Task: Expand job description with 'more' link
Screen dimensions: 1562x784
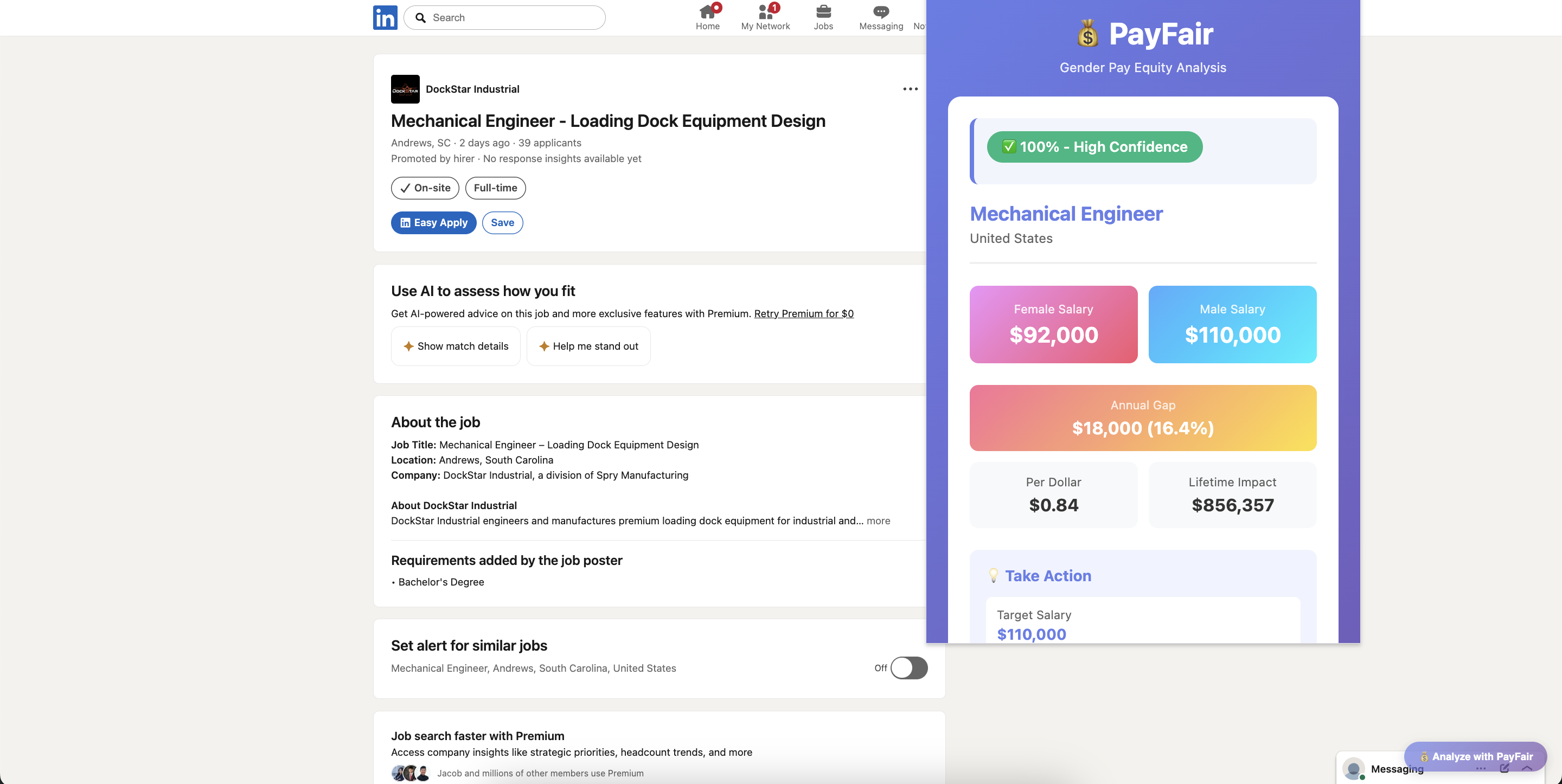Action: (x=878, y=521)
